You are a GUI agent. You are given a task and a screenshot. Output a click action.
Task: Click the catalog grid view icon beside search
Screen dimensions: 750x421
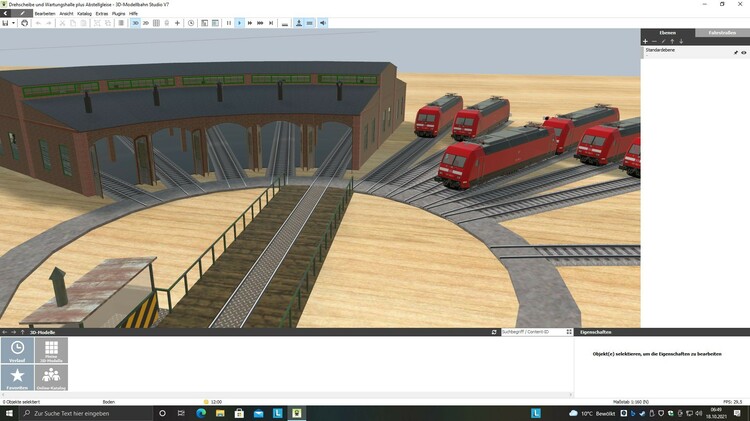(569, 332)
